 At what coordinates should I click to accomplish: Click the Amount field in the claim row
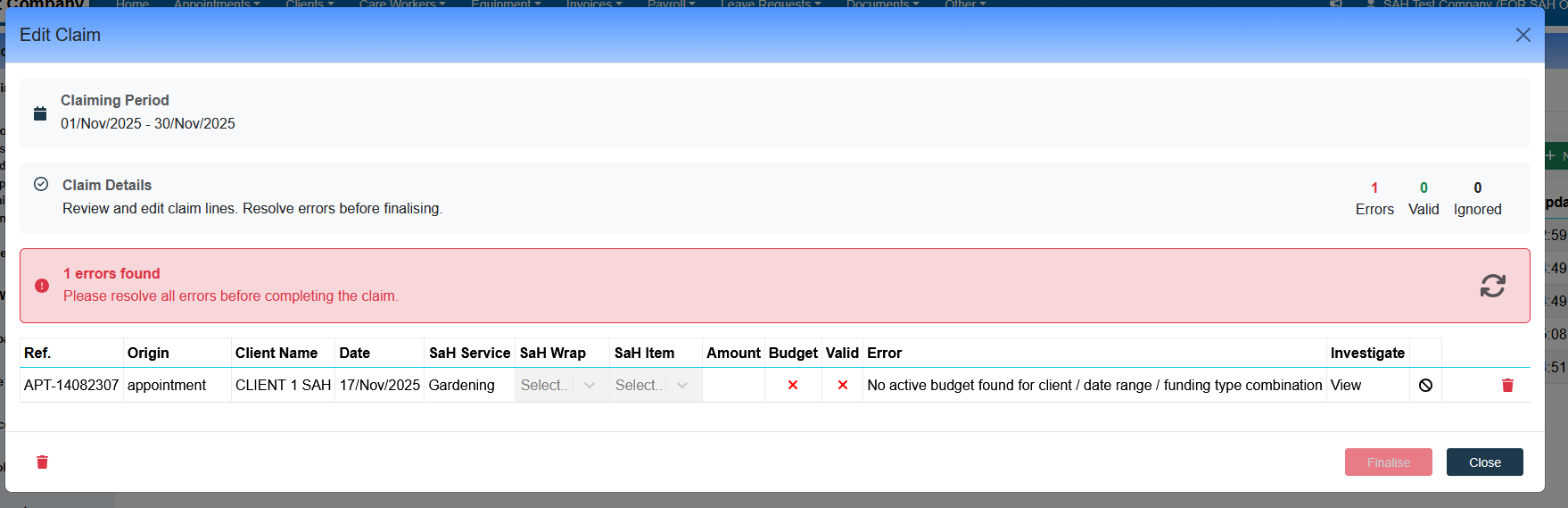coord(733,386)
